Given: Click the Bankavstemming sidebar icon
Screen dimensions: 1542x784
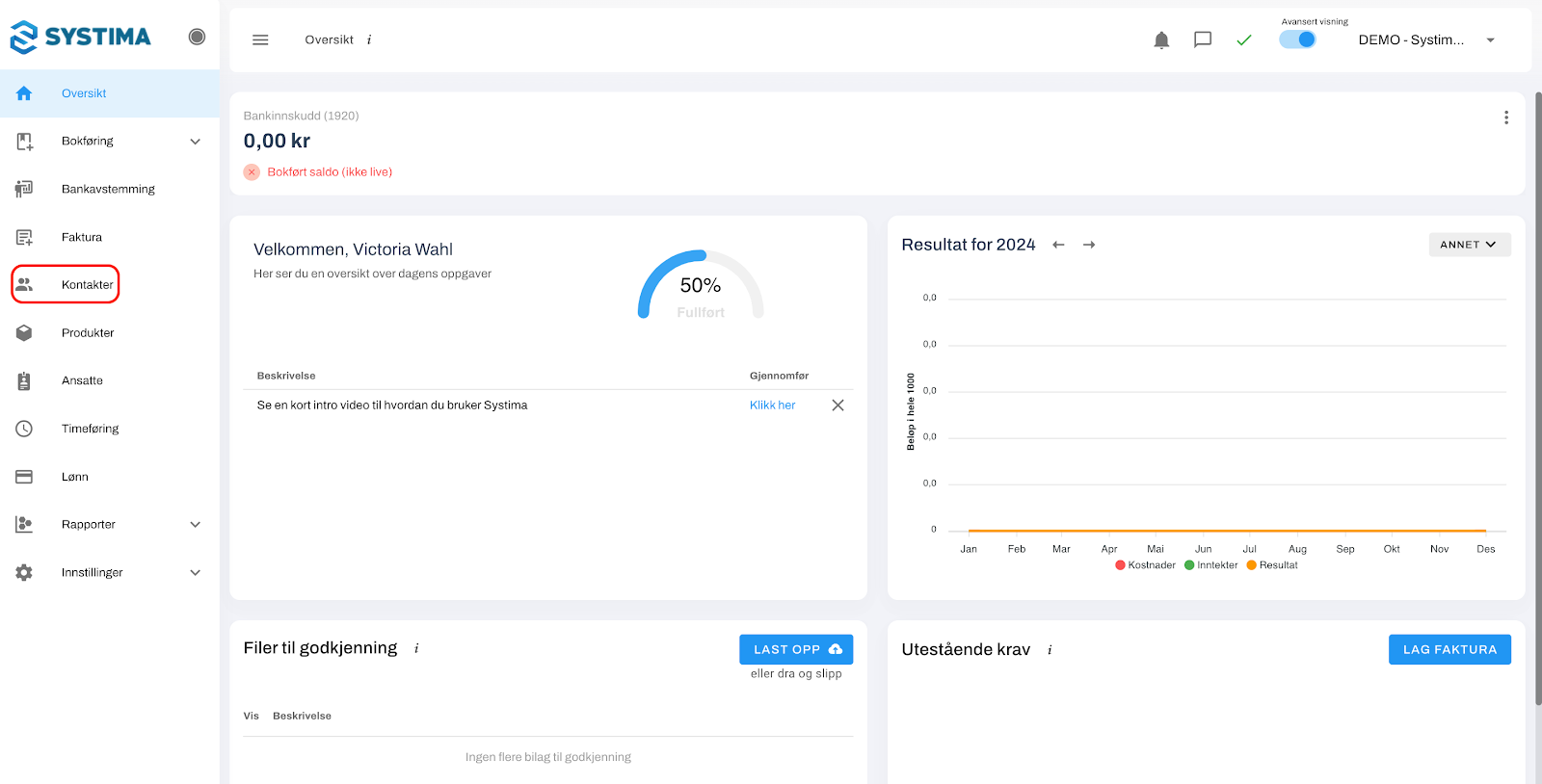Looking at the screenshot, I should (24, 189).
